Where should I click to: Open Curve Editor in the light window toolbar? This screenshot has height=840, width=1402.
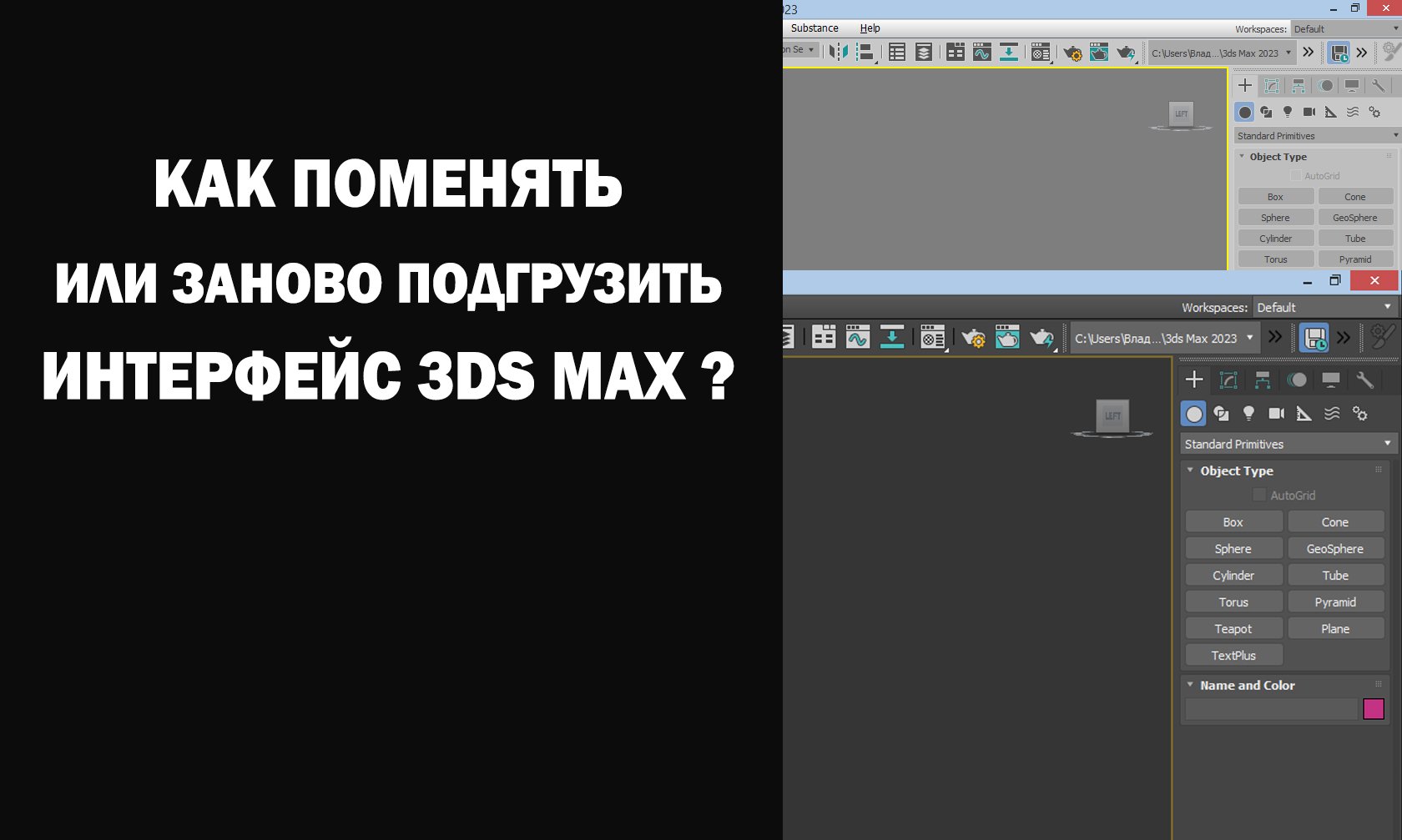(982, 53)
